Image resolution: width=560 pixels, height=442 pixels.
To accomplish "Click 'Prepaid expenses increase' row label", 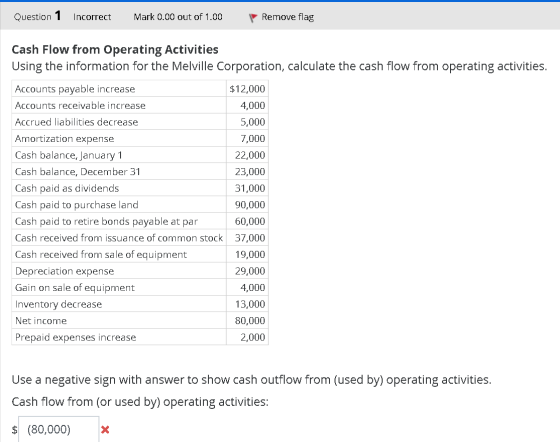I will pos(75,337).
